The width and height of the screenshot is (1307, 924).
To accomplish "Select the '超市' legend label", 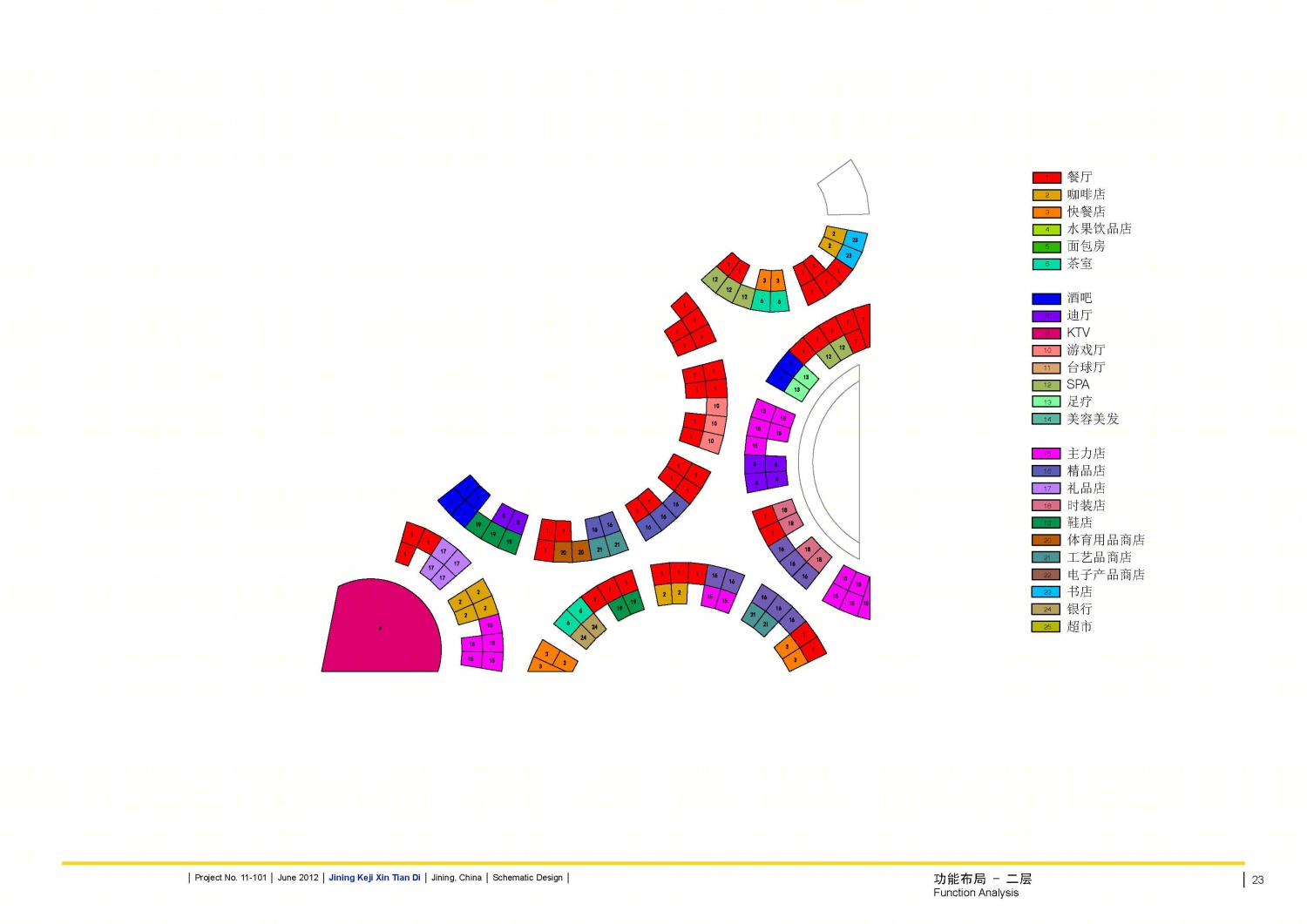I will pyautogui.click(x=1080, y=626).
